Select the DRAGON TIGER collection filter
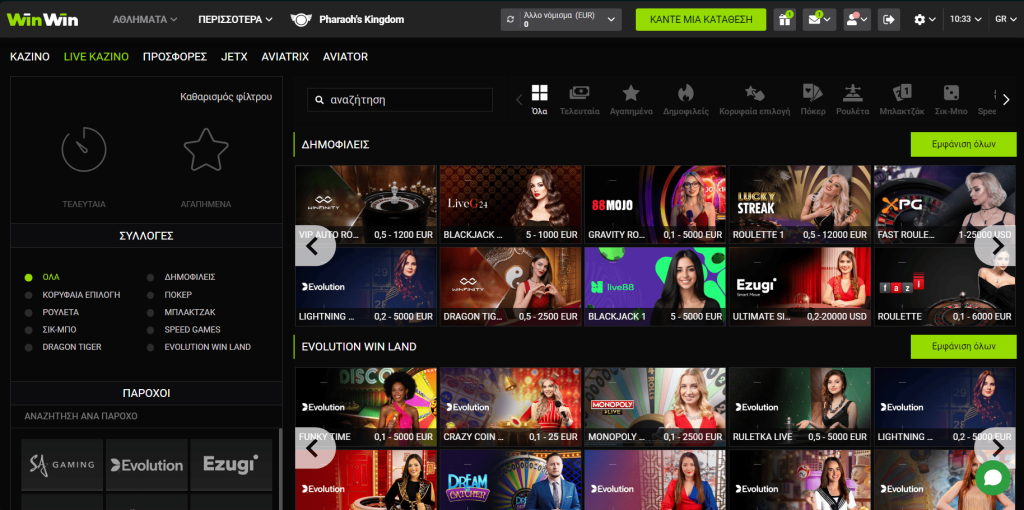 click(71, 347)
